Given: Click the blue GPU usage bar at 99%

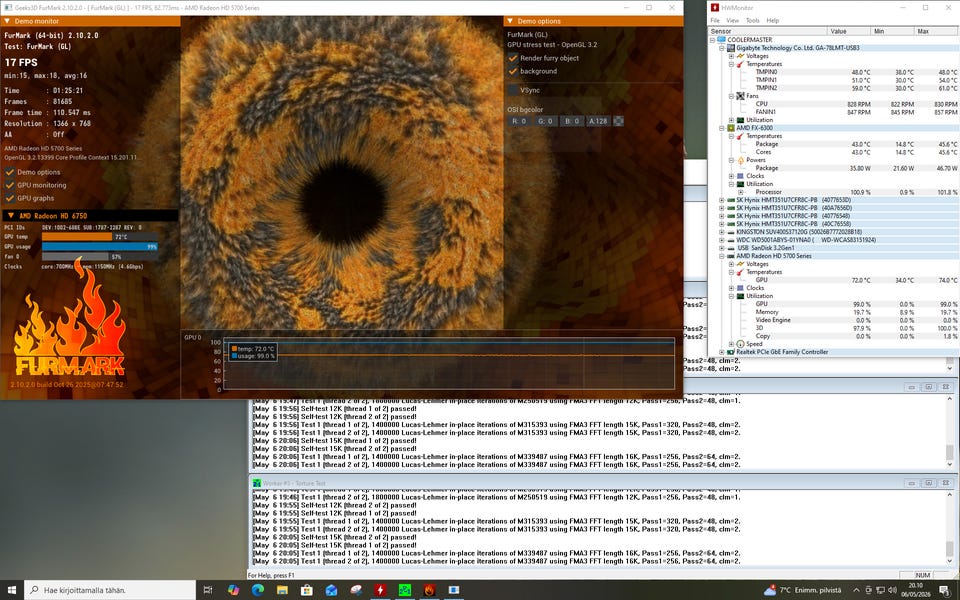Looking at the screenshot, I should 99,246.
